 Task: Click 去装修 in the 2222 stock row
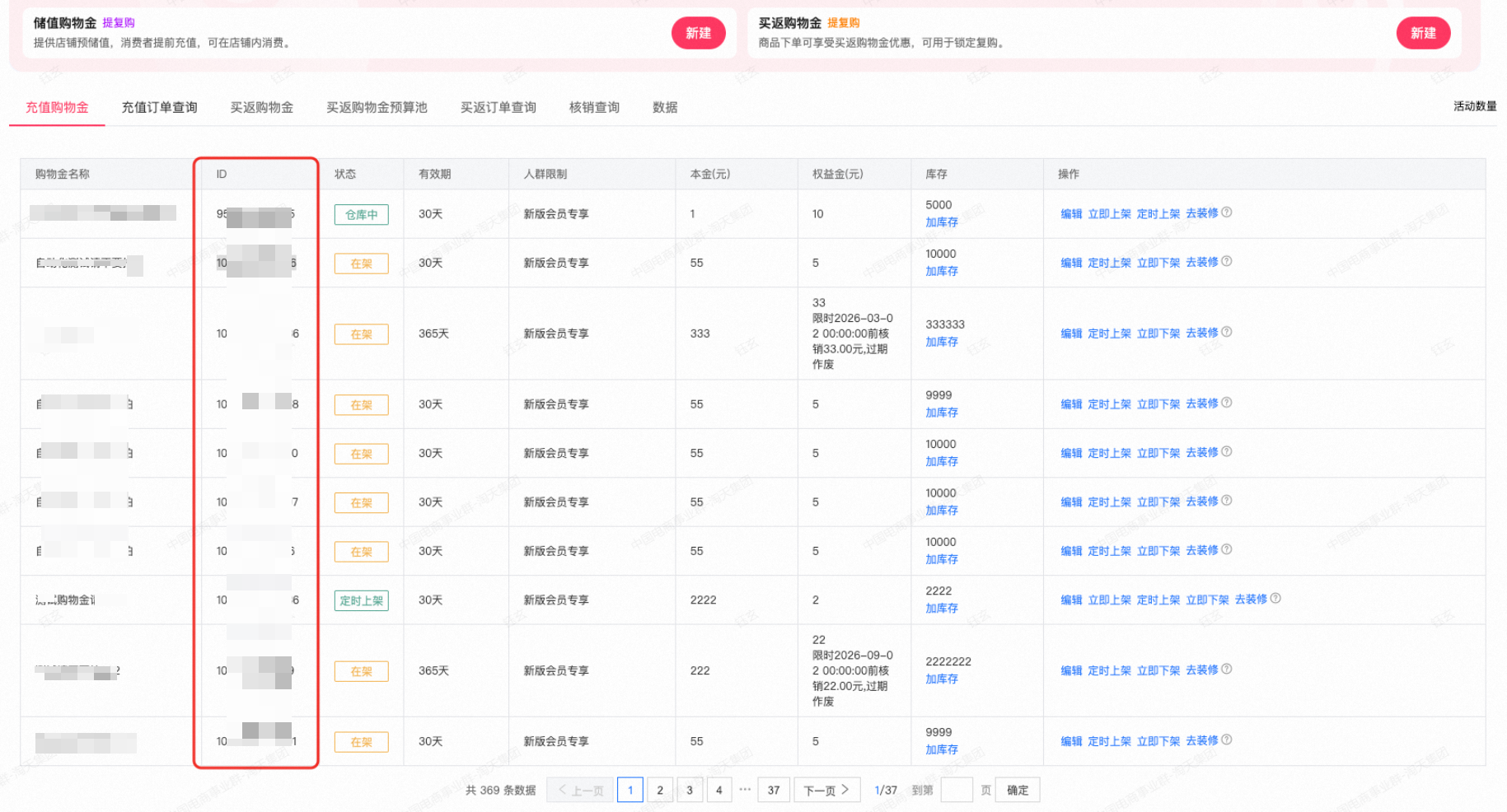[1251, 600]
